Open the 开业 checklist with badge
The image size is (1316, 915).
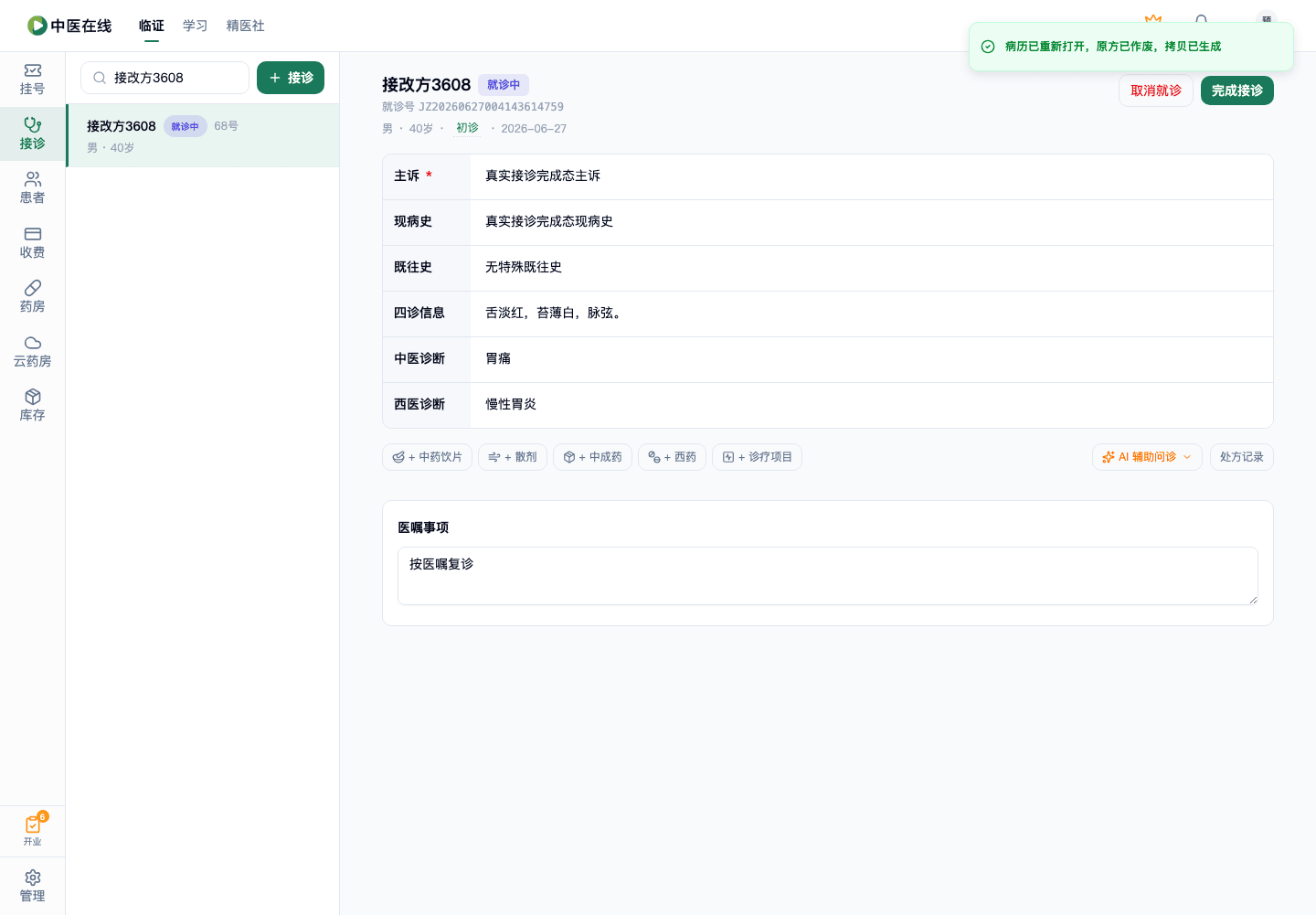pyautogui.click(x=32, y=830)
